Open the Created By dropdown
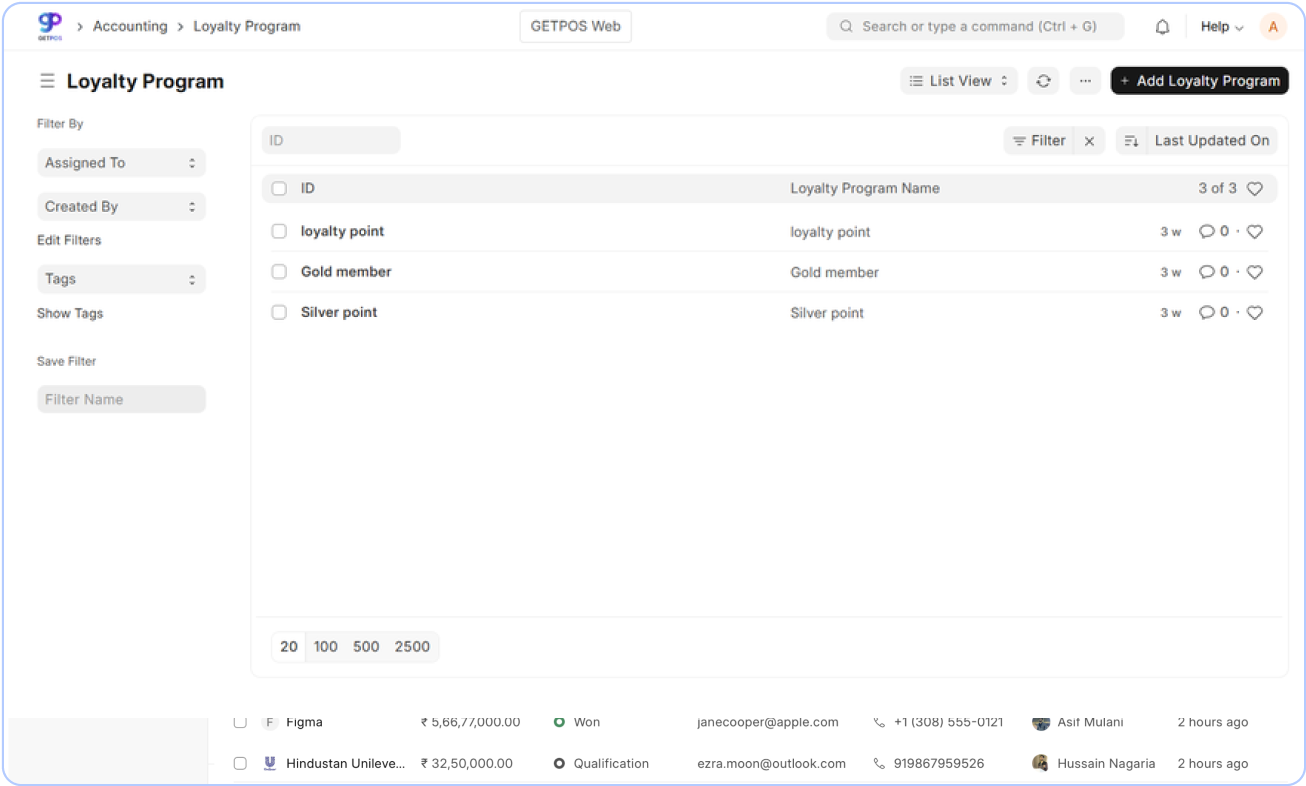Viewport: 1306px width, 786px height. pyautogui.click(x=121, y=207)
